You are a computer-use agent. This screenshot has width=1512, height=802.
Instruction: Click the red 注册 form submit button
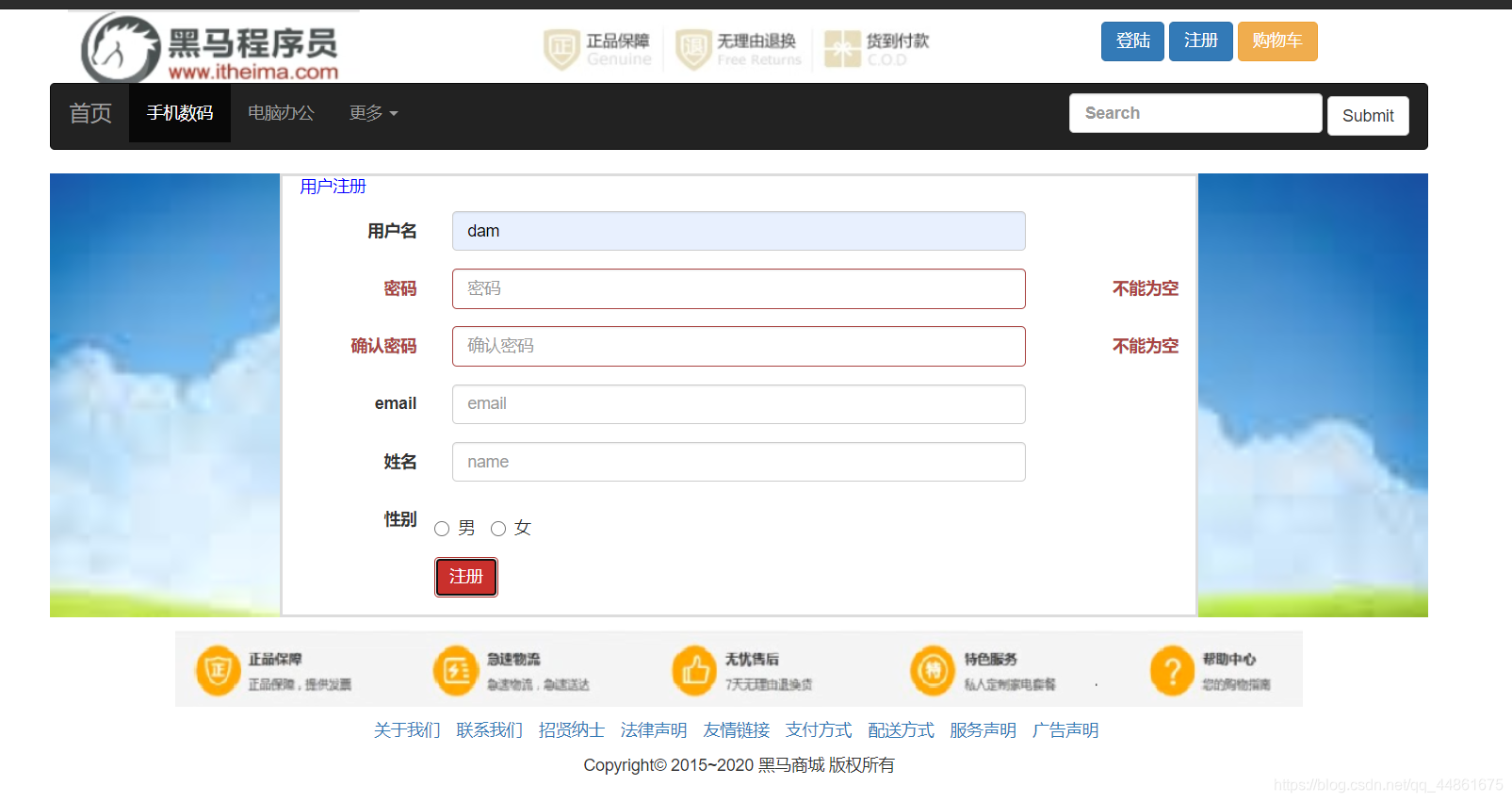pos(466,577)
